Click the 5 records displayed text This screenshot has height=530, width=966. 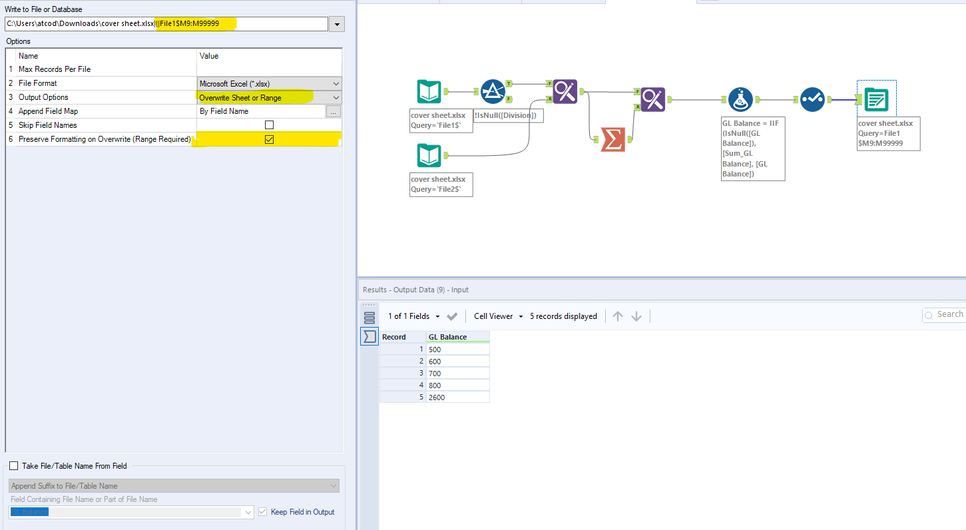point(564,316)
